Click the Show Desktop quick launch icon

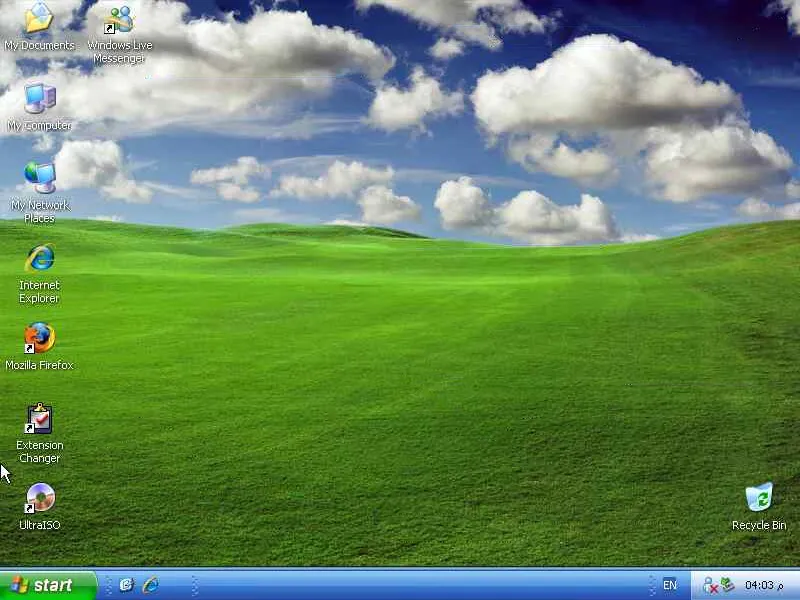tap(126, 585)
